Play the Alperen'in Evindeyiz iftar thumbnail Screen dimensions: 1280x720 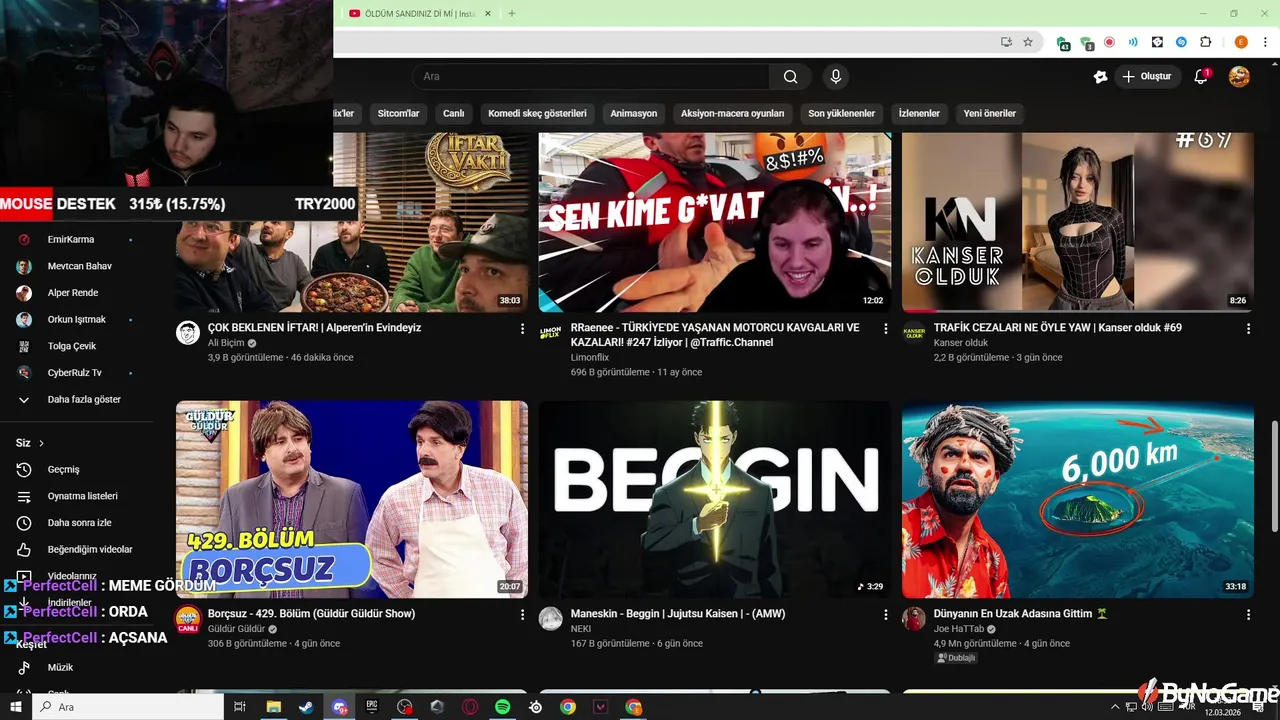click(x=352, y=222)
